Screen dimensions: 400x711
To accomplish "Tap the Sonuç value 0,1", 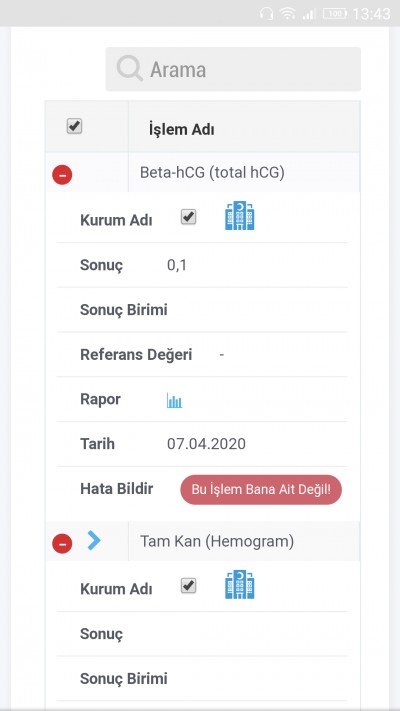I will point(177,265).
